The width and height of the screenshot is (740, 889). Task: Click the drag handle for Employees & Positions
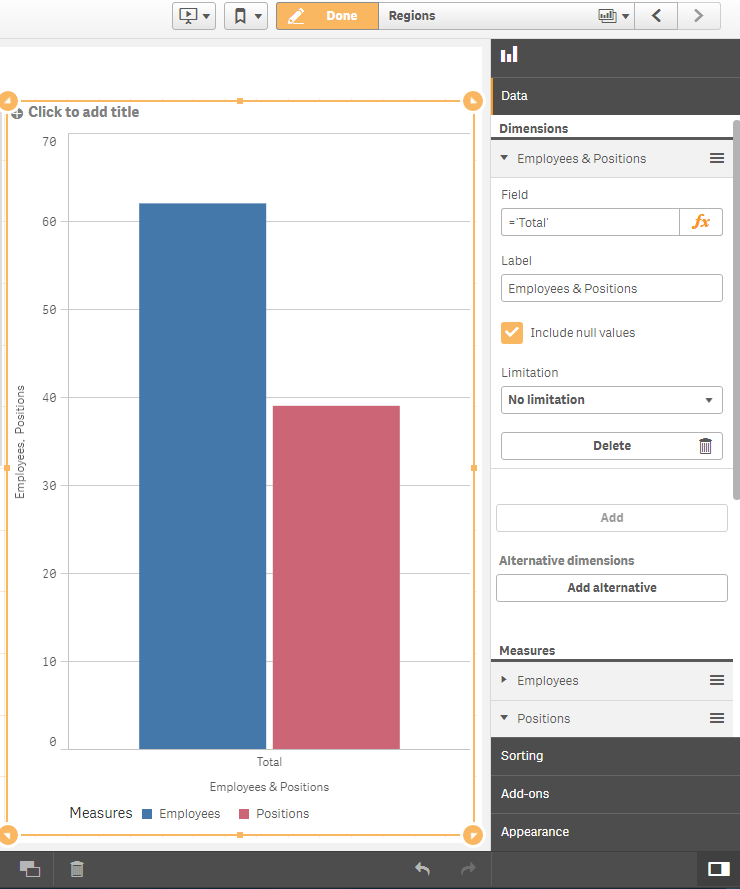tap(717, 158)
